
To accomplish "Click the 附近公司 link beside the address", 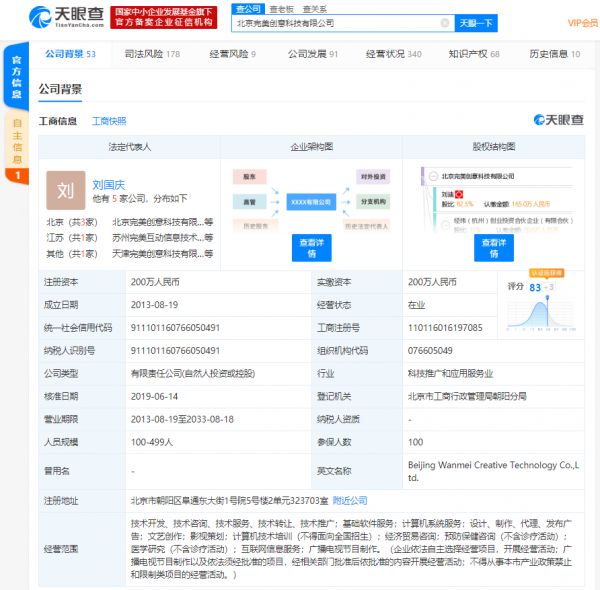I will 350,500.
